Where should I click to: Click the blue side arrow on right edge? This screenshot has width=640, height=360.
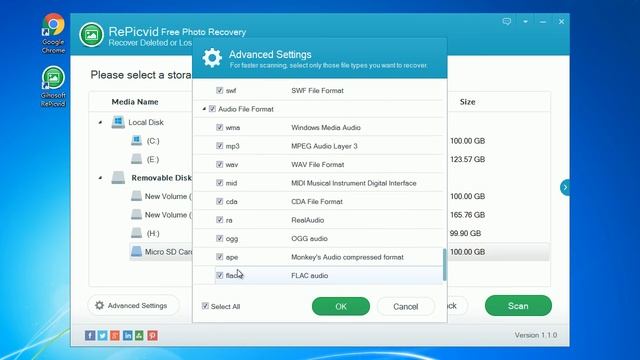click(565, 187)
